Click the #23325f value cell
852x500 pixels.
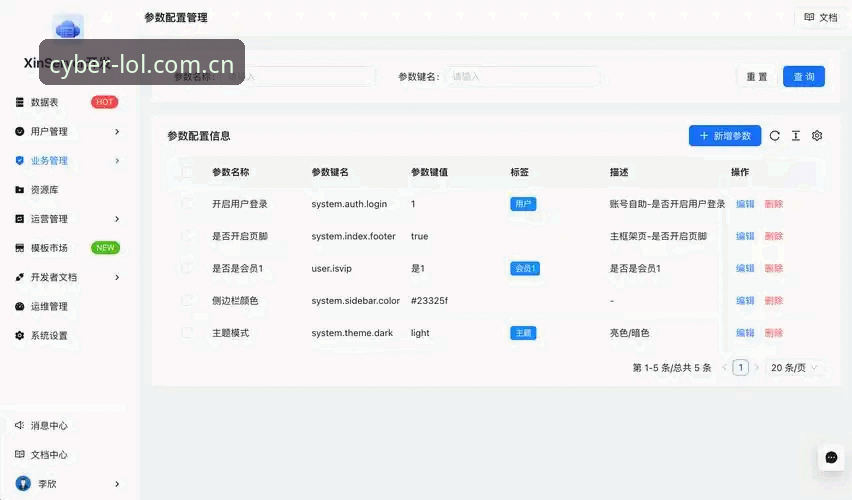429,301
